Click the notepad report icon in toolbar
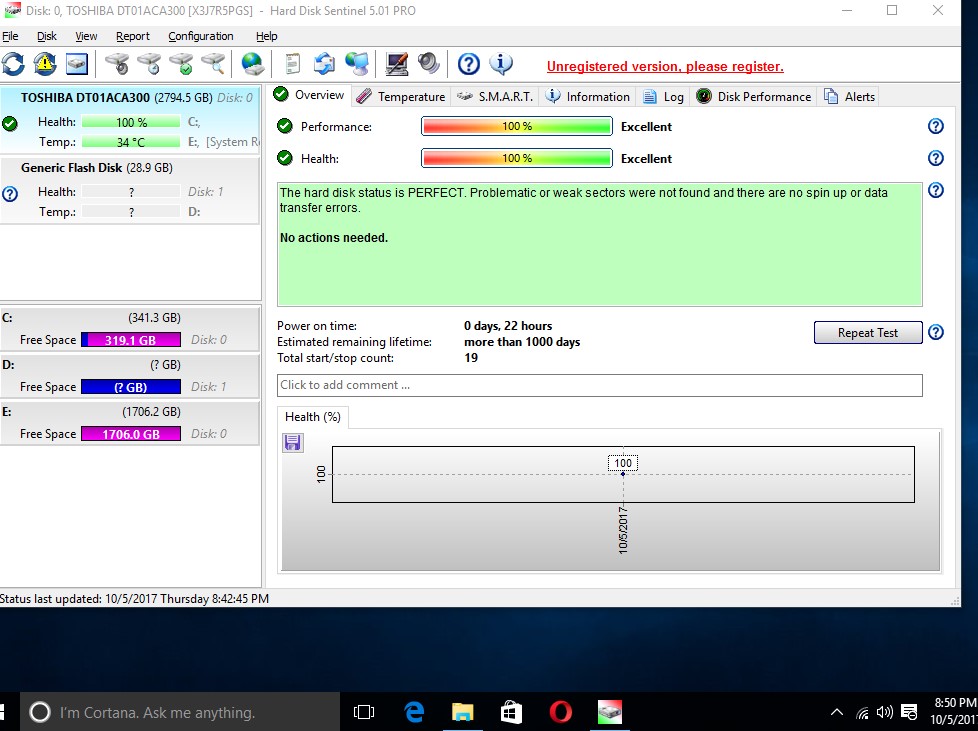 (293, 65)
